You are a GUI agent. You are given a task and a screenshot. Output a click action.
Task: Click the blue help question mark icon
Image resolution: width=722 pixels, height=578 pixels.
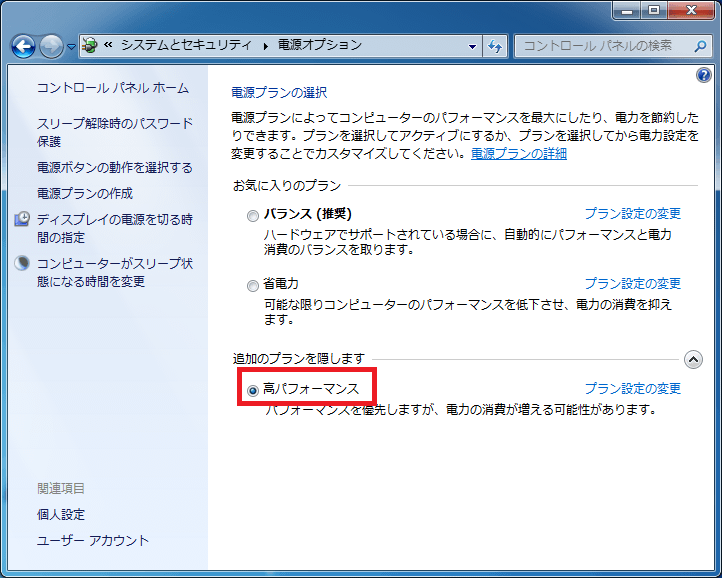click(702, 75)
